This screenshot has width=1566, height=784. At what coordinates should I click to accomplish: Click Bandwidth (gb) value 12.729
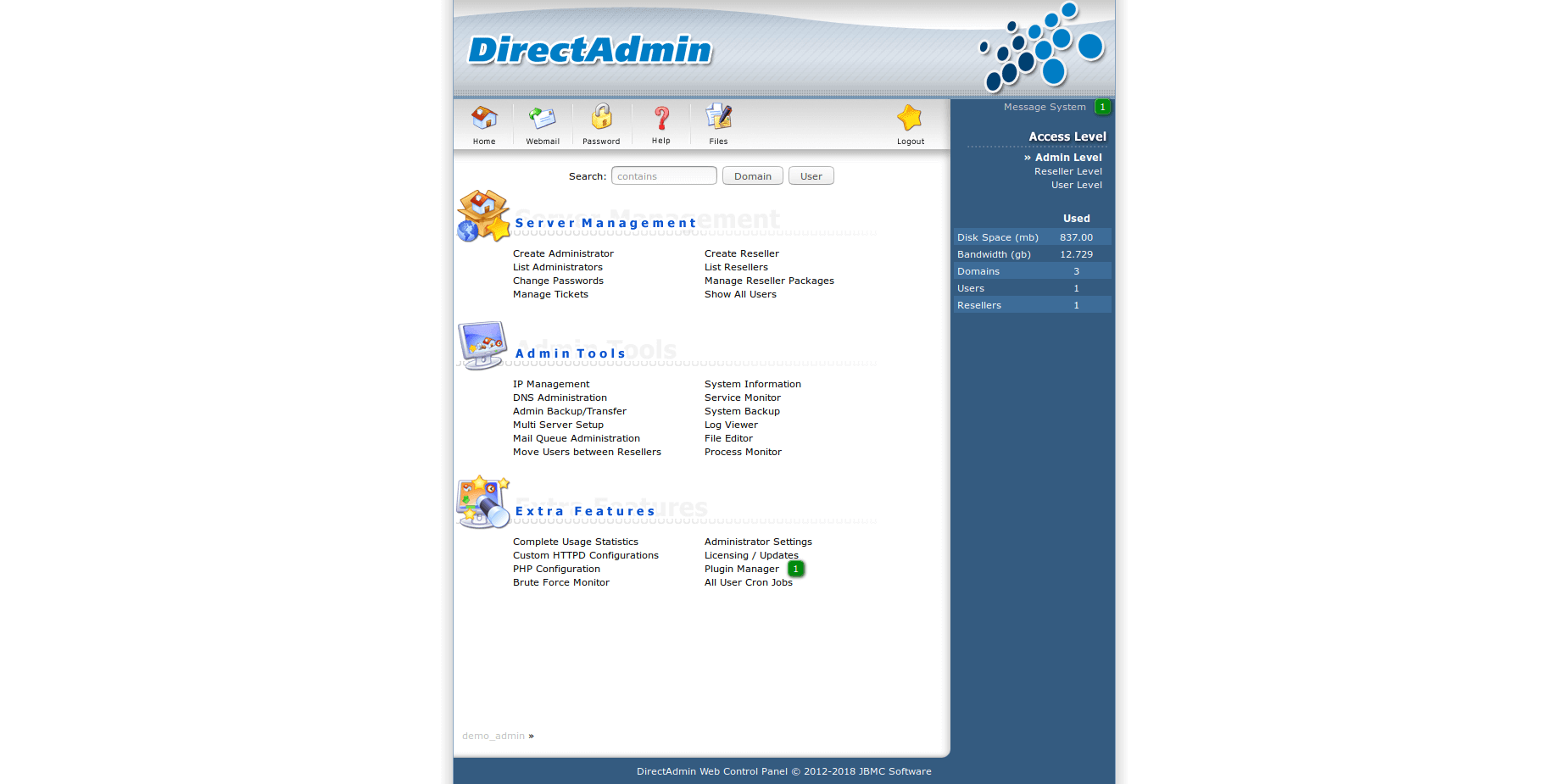[x=1076, y=254]
